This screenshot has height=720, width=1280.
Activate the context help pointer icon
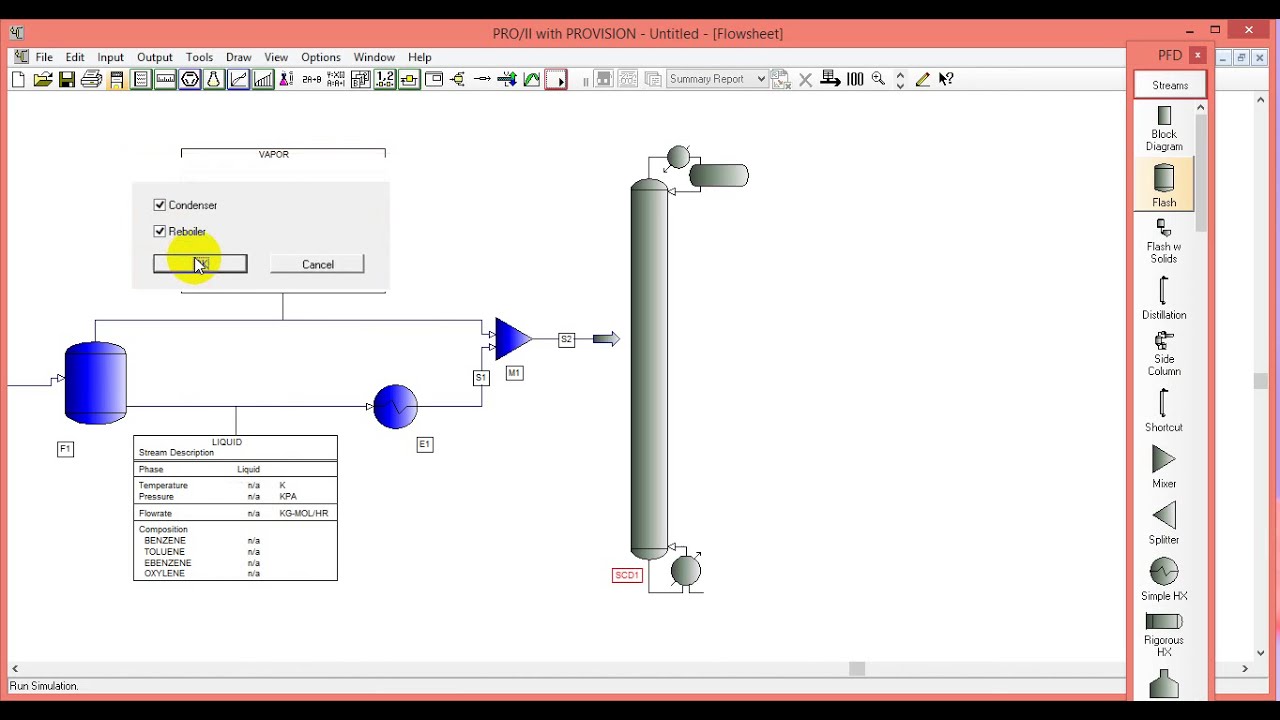[x=946, y=80]
